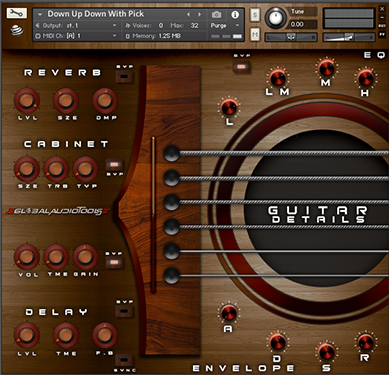The image size is (389, 375).
Task: Toggle the Cabinet BYP bypass switch
Action: pos(114,164)
